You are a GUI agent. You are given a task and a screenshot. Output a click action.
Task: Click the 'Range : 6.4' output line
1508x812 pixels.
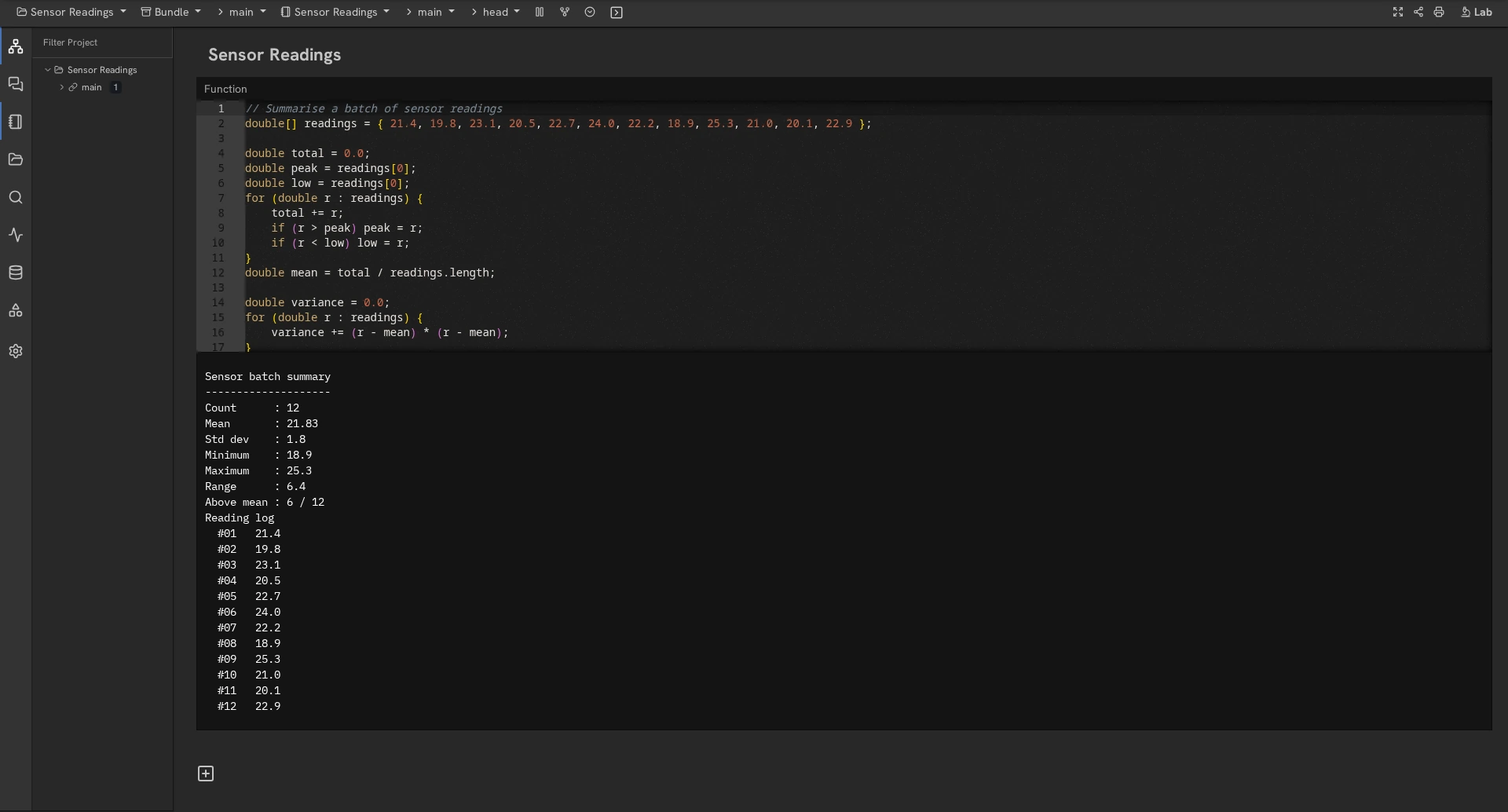pos(255,487)
